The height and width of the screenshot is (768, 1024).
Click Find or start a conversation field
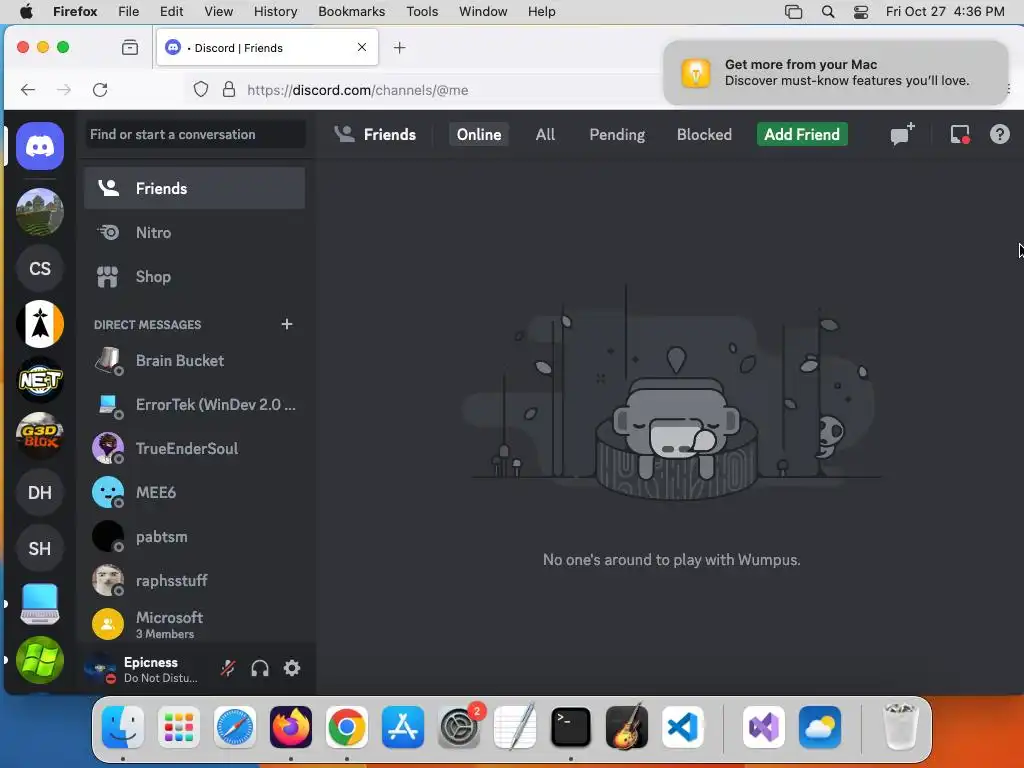(x=195, y=134)
